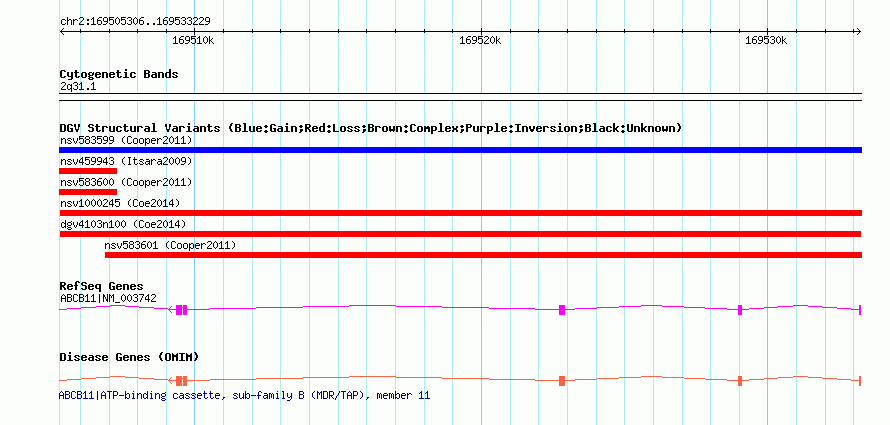Click the magenta RefSeq exon past 169520k
The height and width of the screenshot is (425, 890).
pos(562,310)
